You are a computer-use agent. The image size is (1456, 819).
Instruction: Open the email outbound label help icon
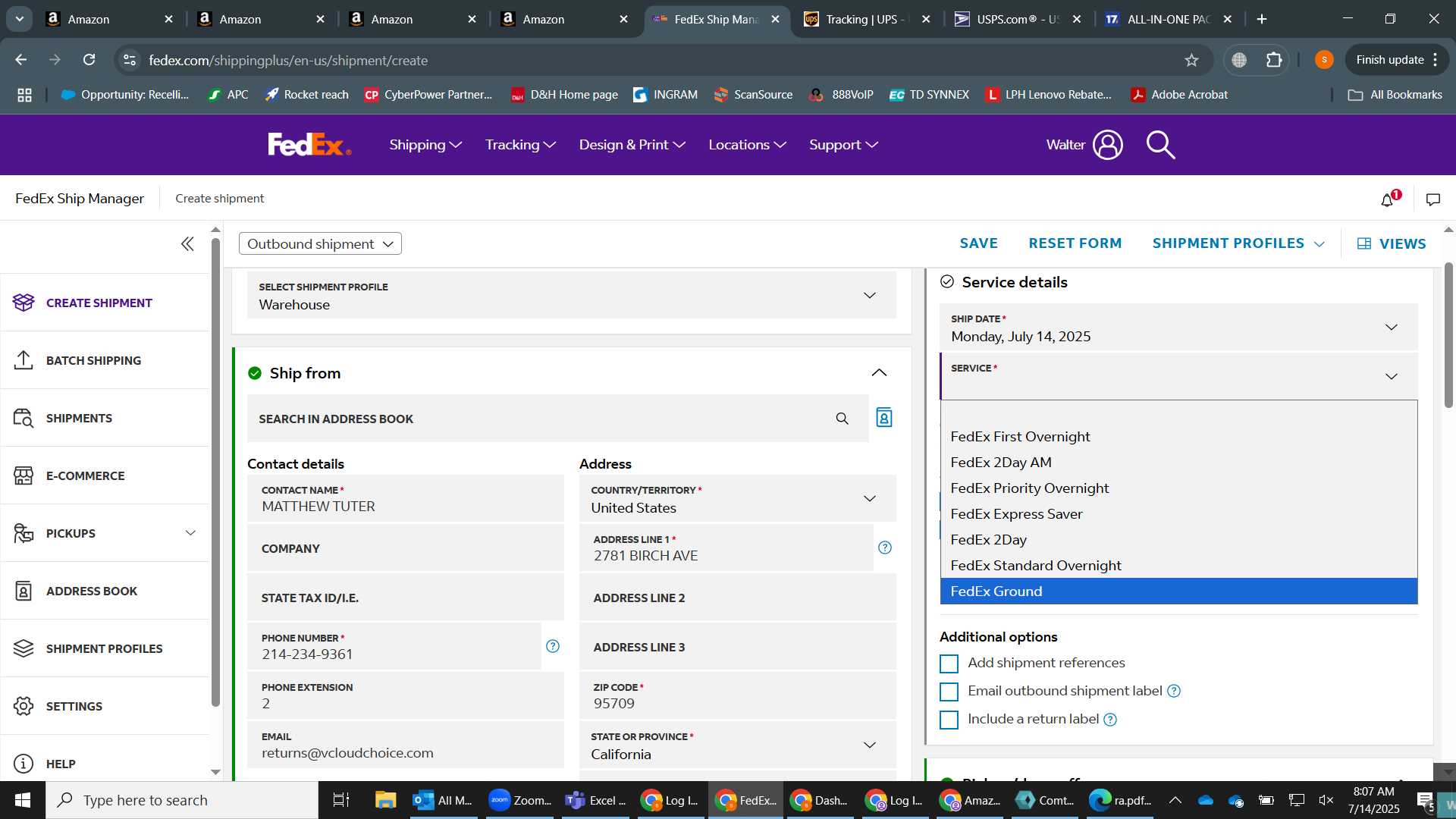[1174, 691]
